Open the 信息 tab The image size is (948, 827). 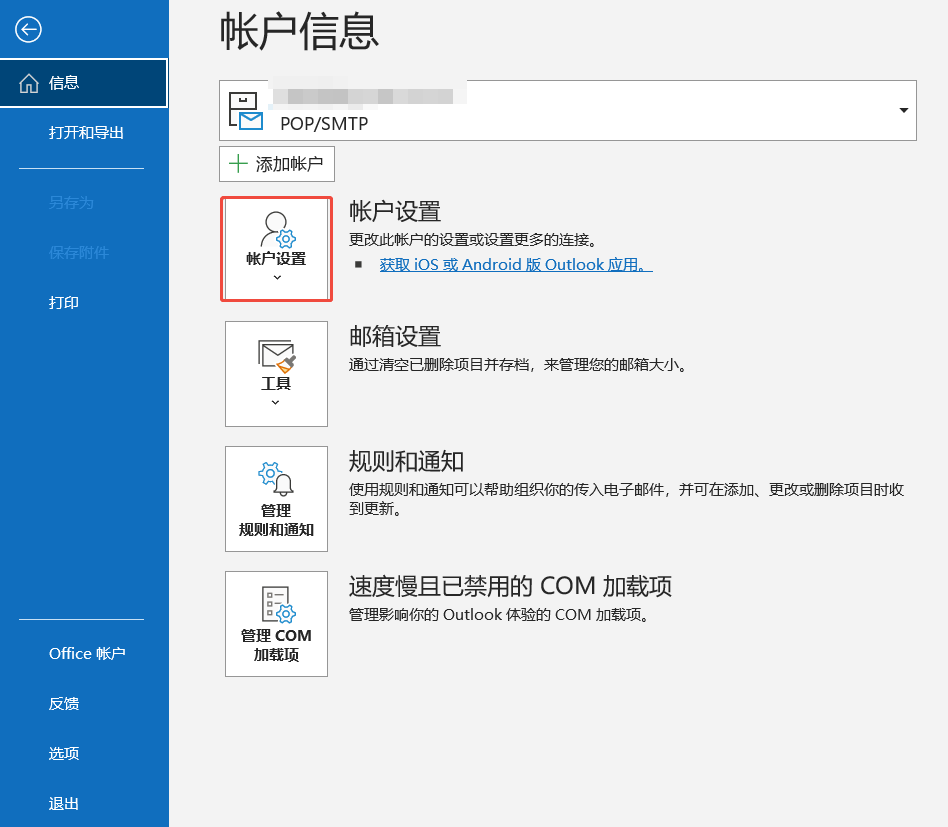pyautogui.click(x=84, y=83)
